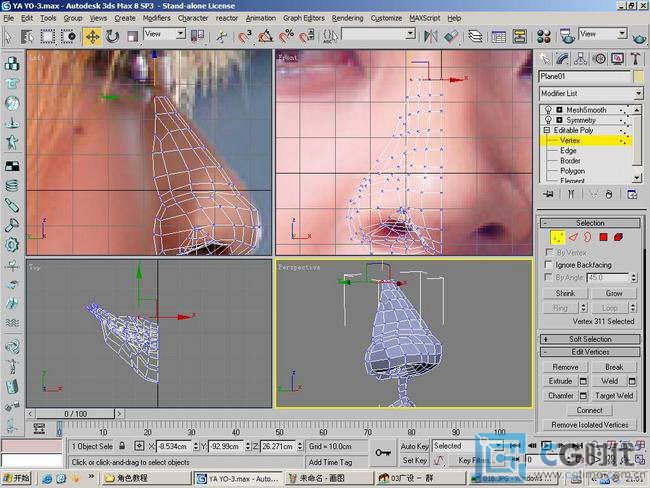
Task: Select the Select and Move tool
Action: click(x=92, y=36)
